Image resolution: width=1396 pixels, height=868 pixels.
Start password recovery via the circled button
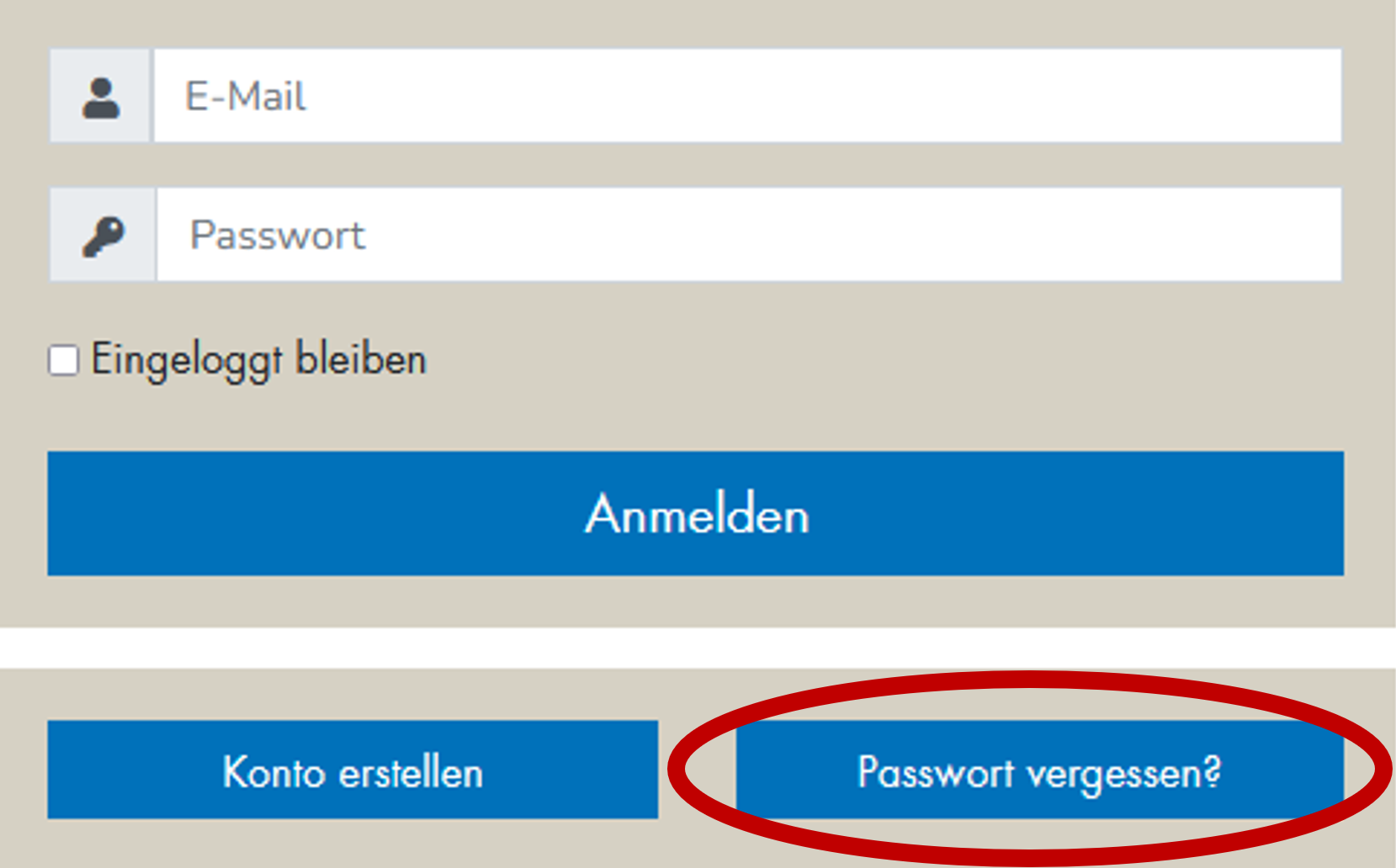pos(1039,770)
